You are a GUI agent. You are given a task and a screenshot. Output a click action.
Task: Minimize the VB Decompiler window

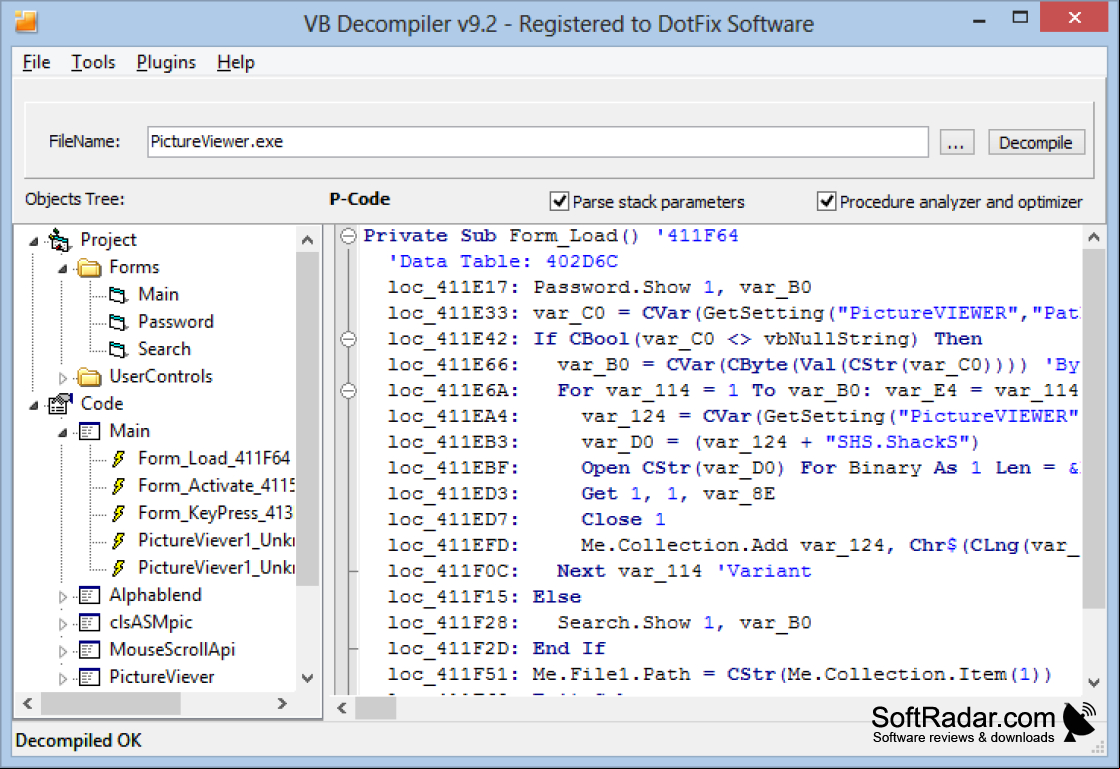tap(979, 19)
